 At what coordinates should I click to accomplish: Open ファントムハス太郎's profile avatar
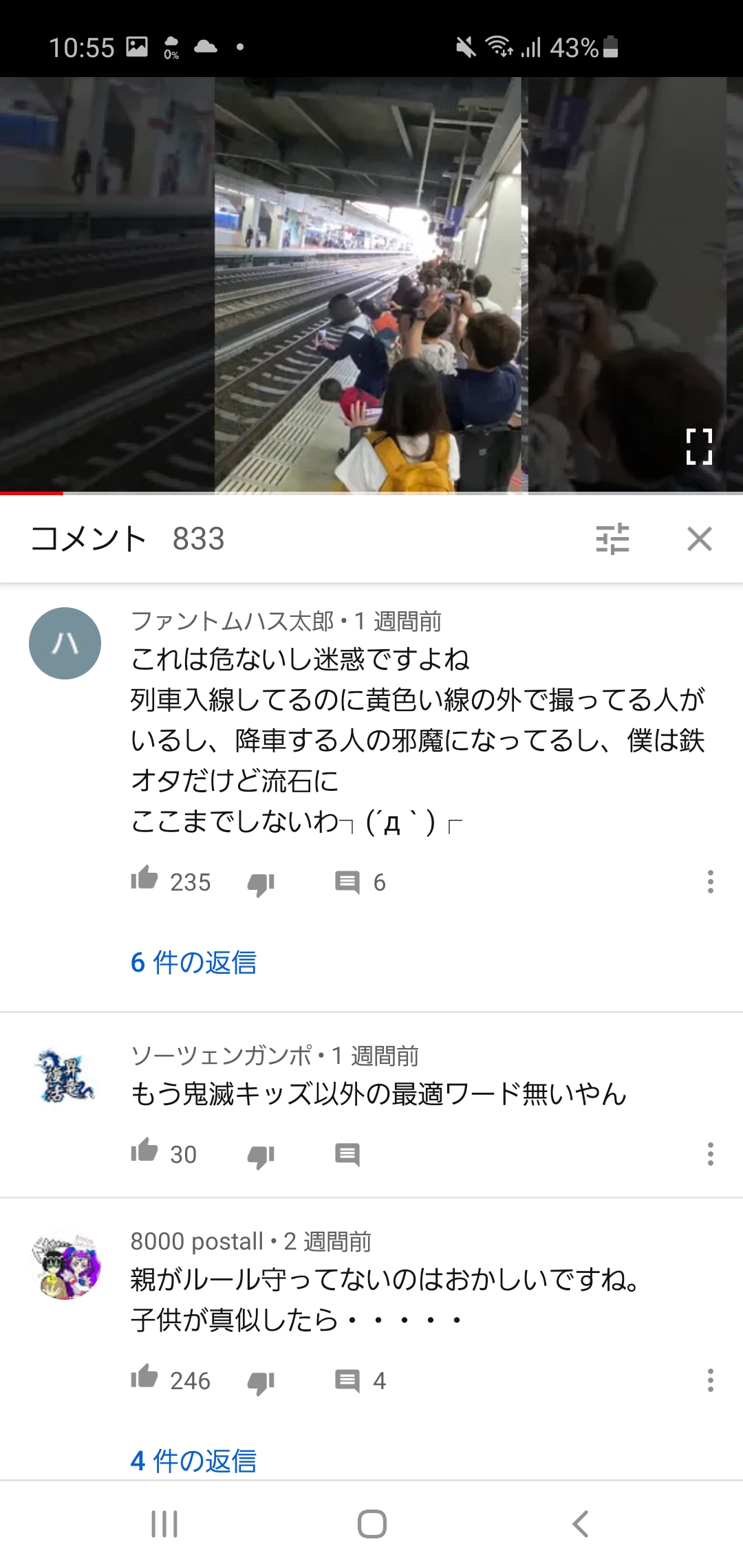point(65,643)
